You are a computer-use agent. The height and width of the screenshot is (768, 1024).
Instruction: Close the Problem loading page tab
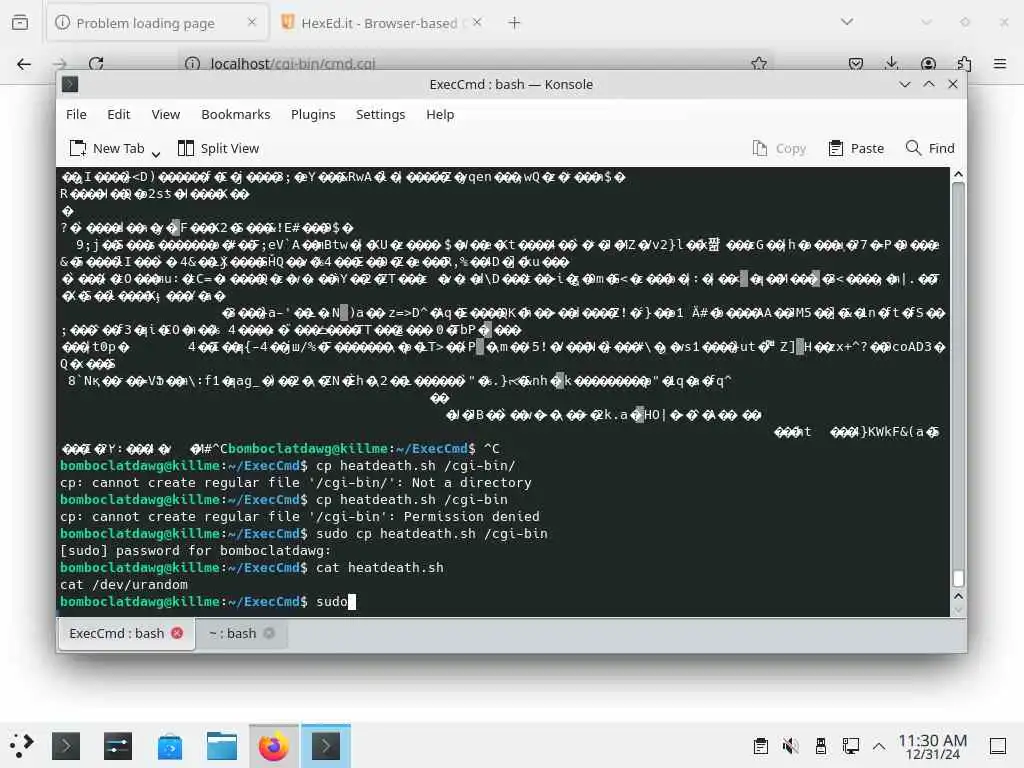click(252, 22)
